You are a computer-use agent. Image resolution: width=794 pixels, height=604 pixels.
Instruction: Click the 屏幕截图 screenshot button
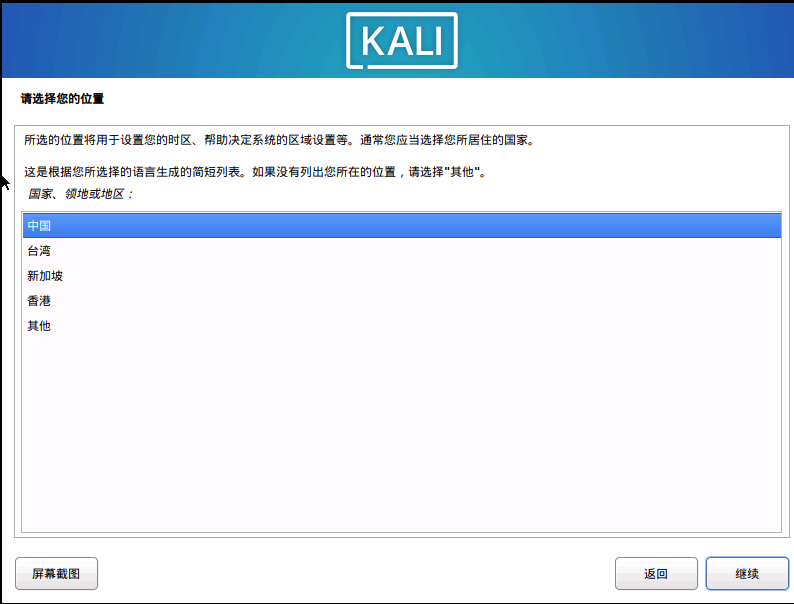pyautogui.click(x=56, y=574)
